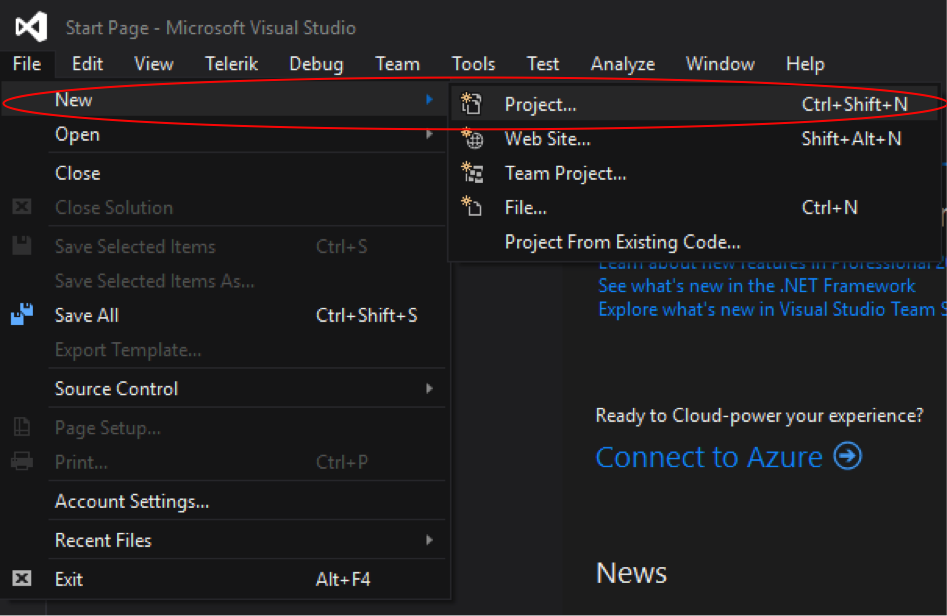947x616 pixels.
Task: Click the New Project icon in submenu
Action: pyautogui.click(x=472, y=104)
